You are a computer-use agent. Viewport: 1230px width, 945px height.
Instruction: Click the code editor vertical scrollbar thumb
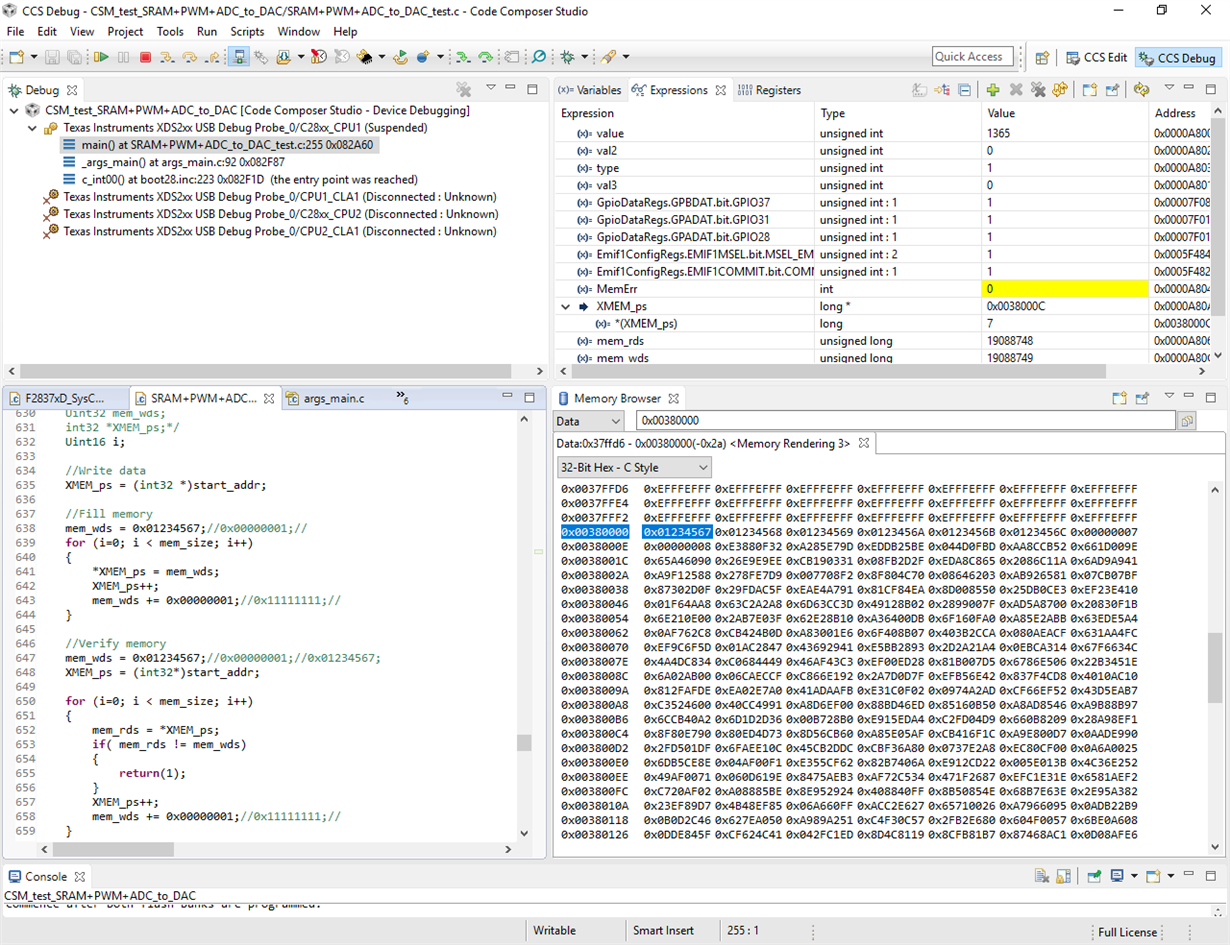525,742
